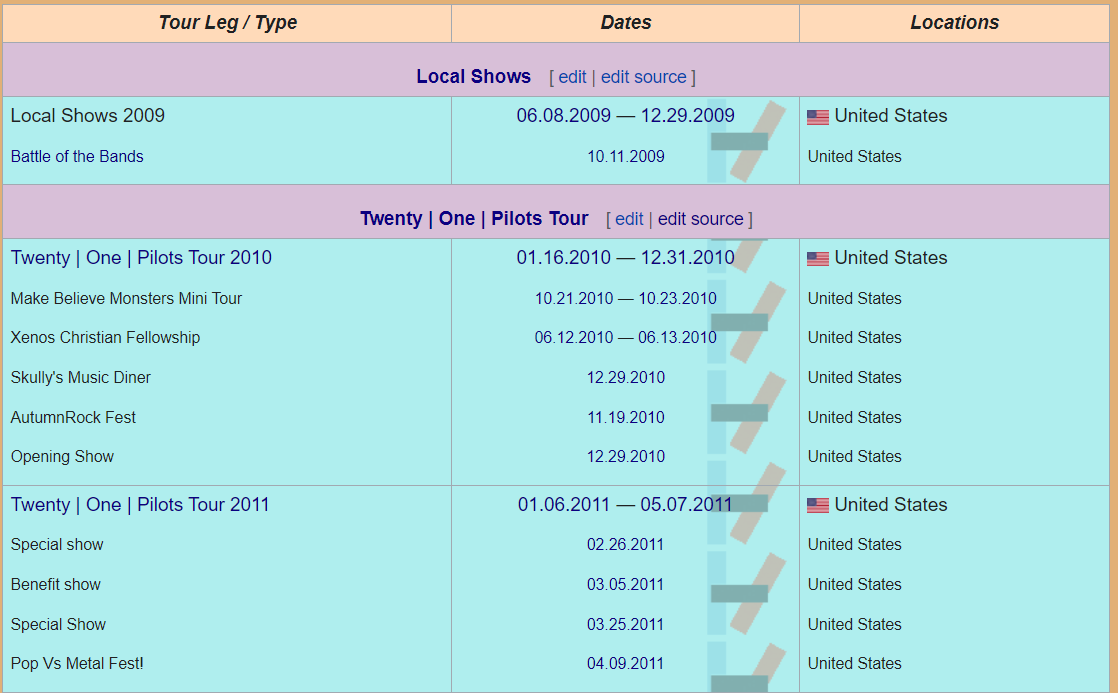
Task: Click 'edit source' next to Local Shows heading
Action: pos(643,77)
